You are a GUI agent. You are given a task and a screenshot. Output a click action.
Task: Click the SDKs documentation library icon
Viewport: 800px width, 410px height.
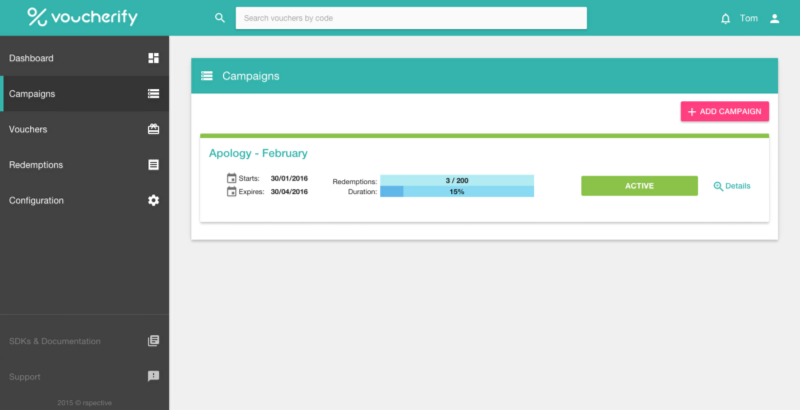pos(154,341)
